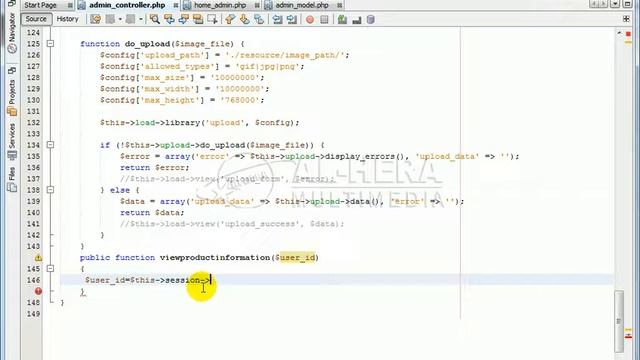The height and width of the screenshot is (360, 640).
Task: Go to Next Bookmark icon
Action: click(244, 19)
